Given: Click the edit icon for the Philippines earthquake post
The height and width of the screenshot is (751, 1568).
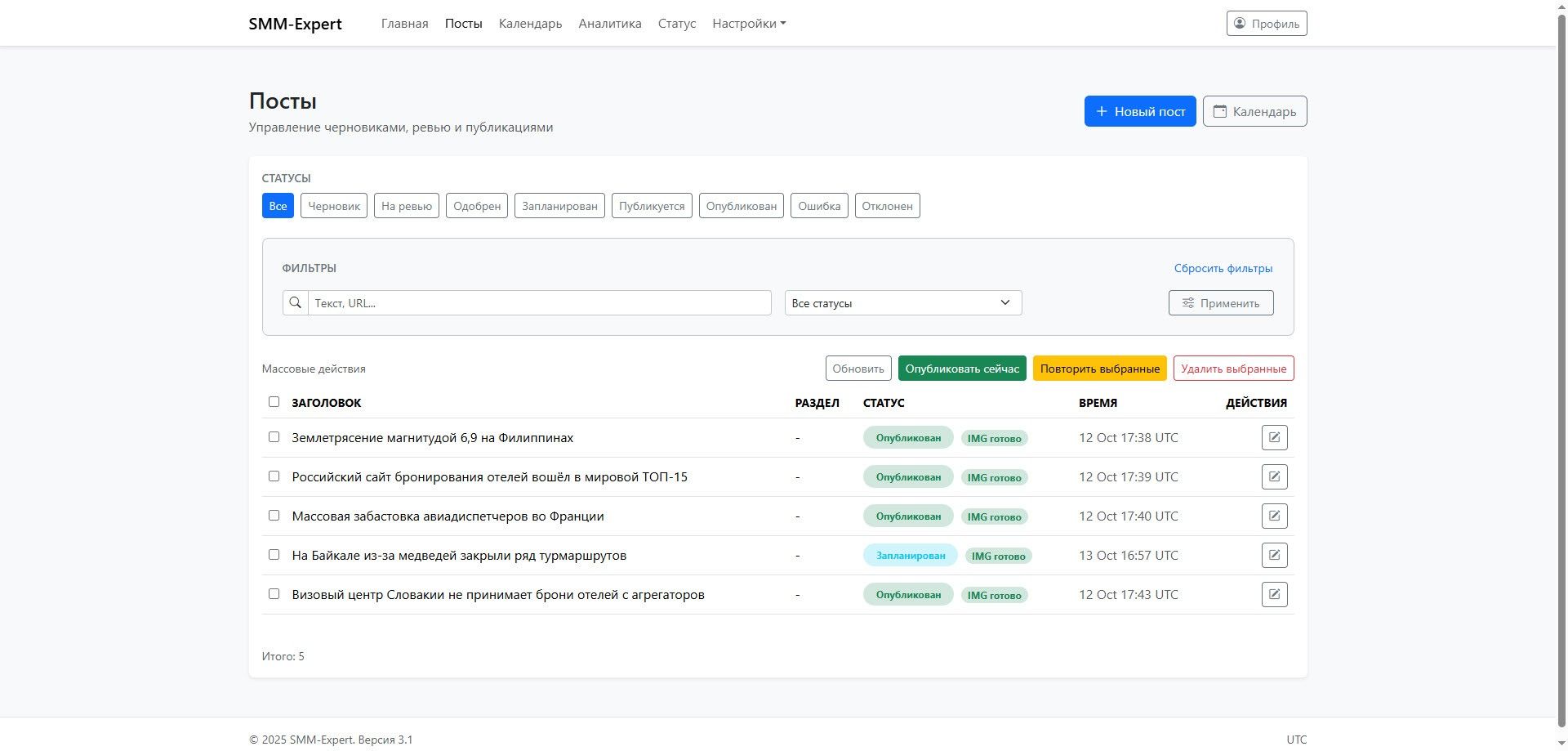Looking at the screenshot, I should (x=1274, y=437).
